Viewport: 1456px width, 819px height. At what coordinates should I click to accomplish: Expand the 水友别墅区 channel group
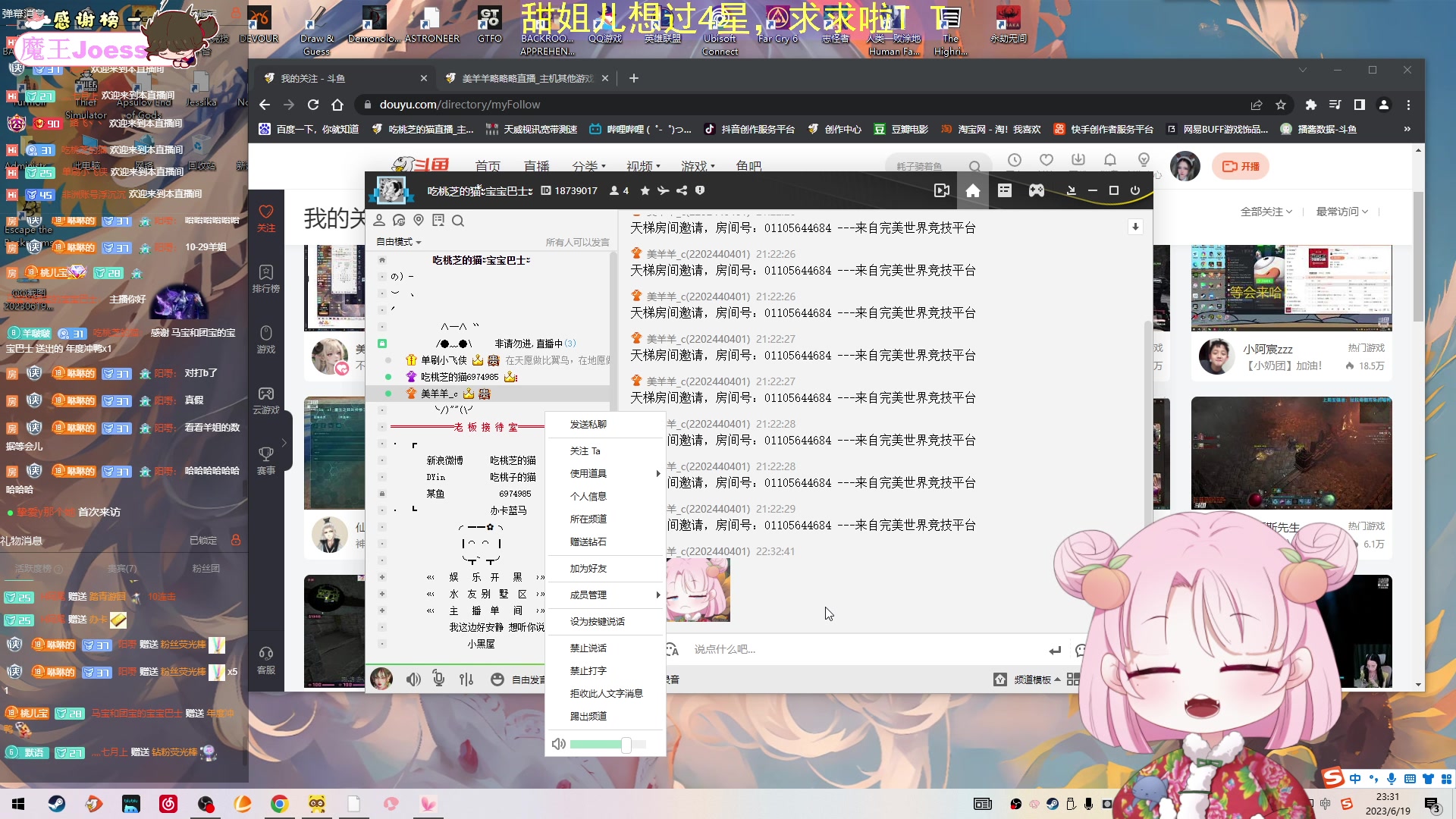pos(381,594)
